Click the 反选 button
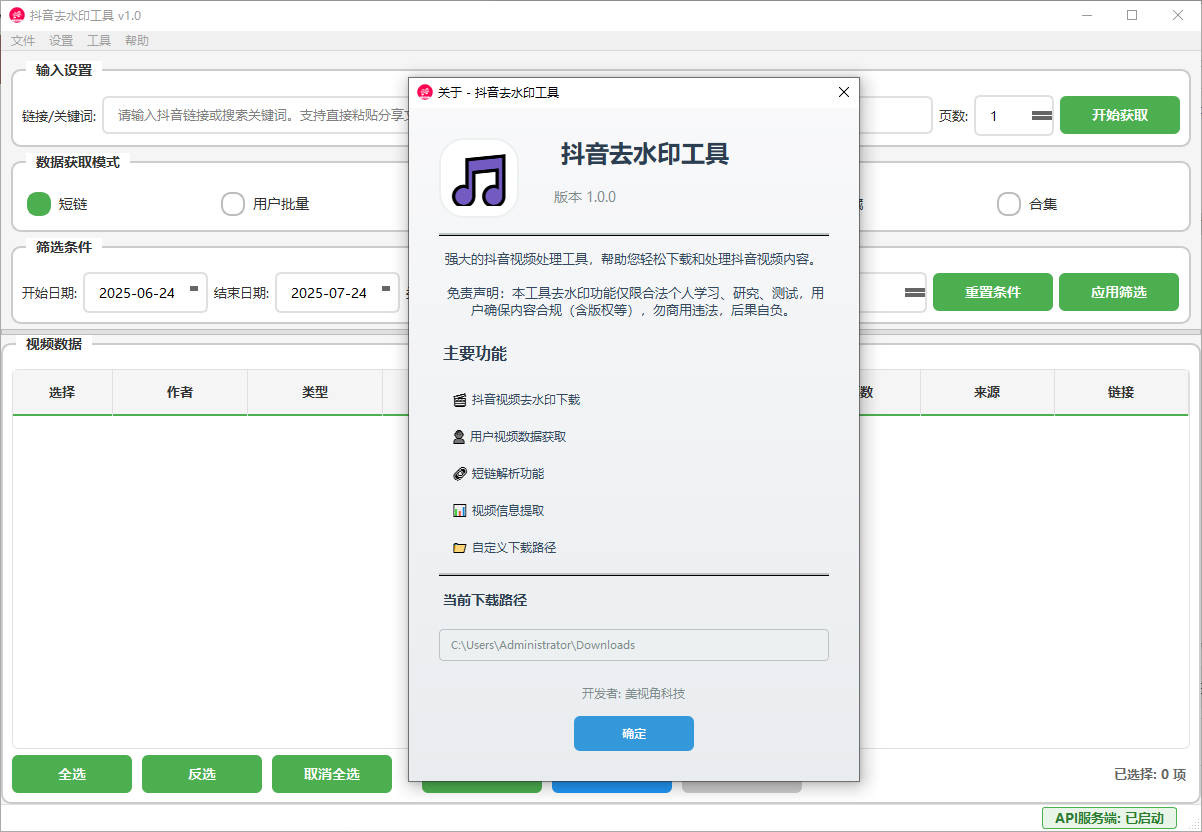 pyautogui.click(x=202, y=774)
